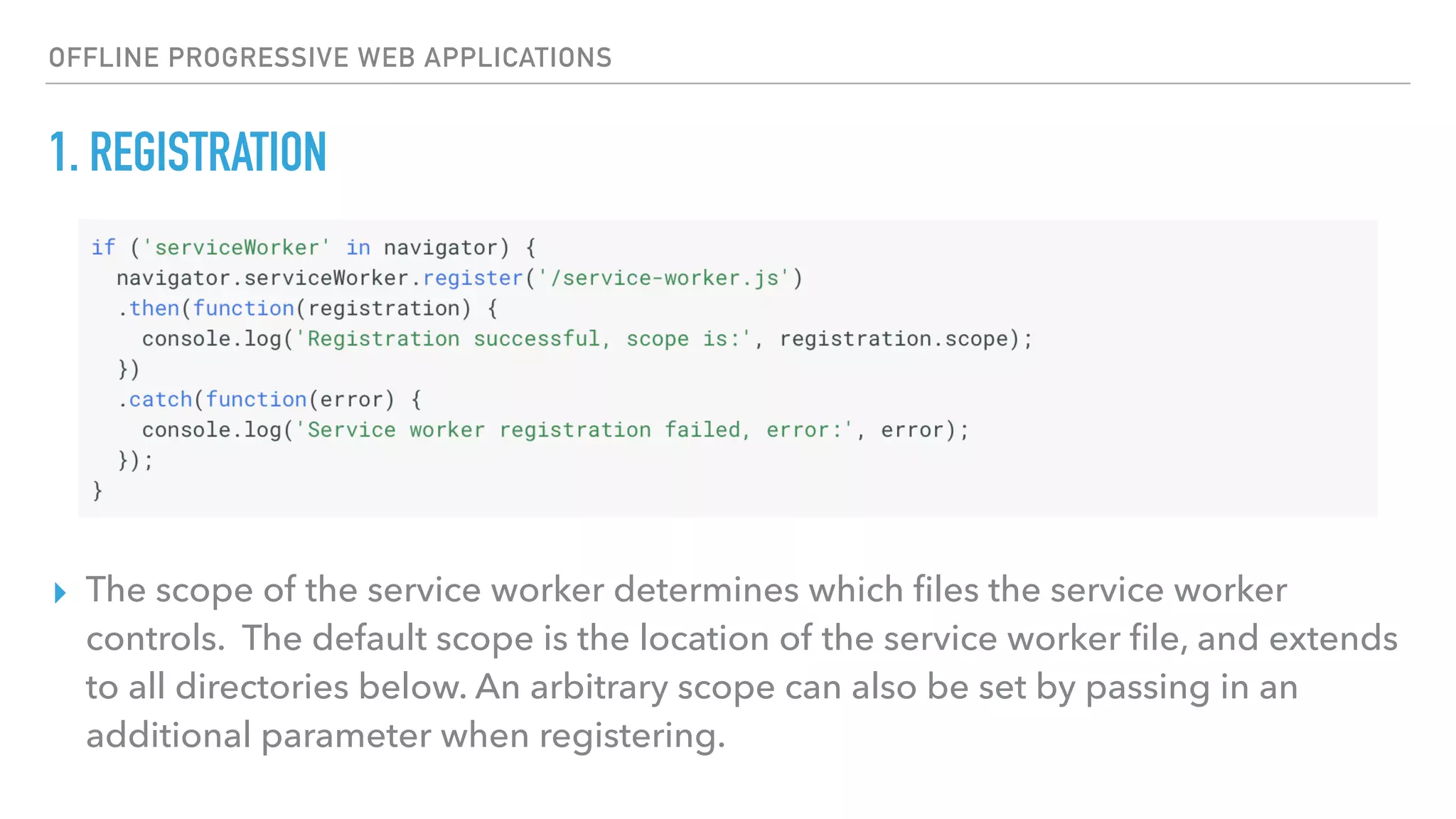The height and width of the screenshot is (819, 1456).
Task: Click the word 'function' after catch
Action: tap(256, 400)
